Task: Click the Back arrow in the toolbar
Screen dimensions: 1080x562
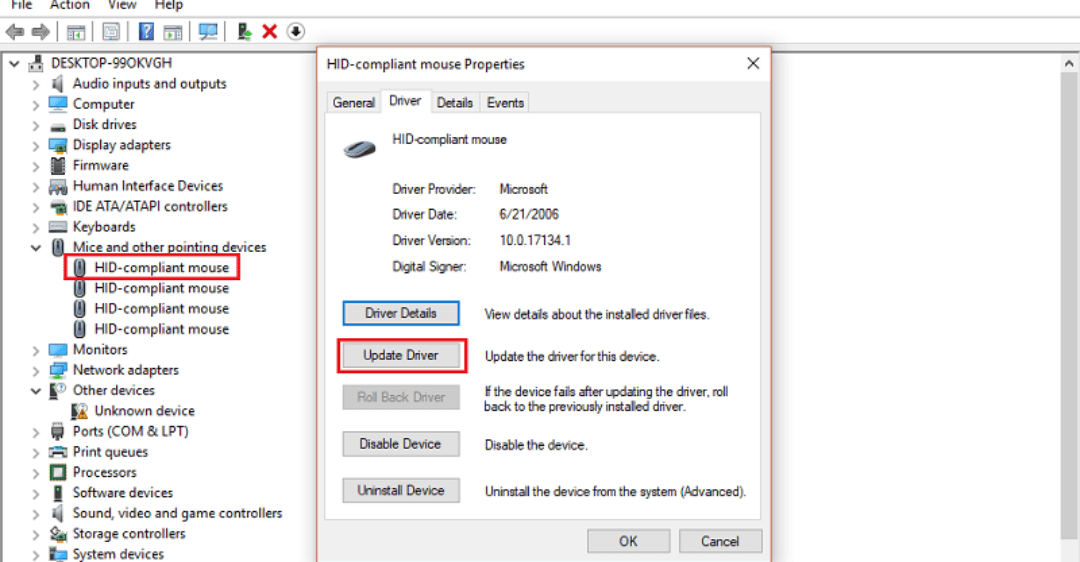Action: 14,32
